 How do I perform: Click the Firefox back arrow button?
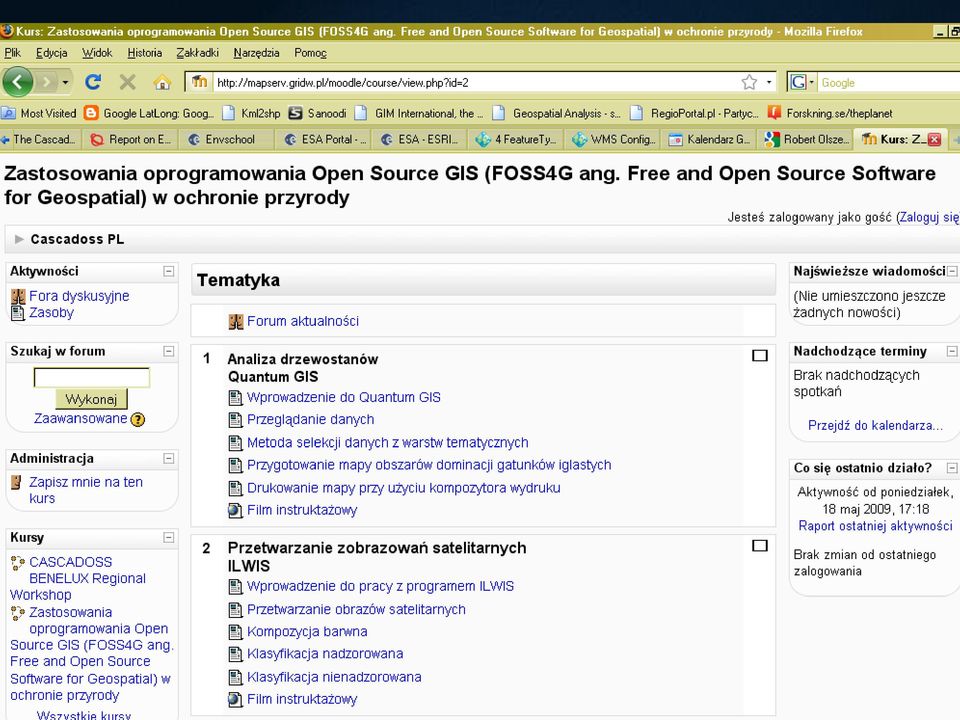point(18,81)
